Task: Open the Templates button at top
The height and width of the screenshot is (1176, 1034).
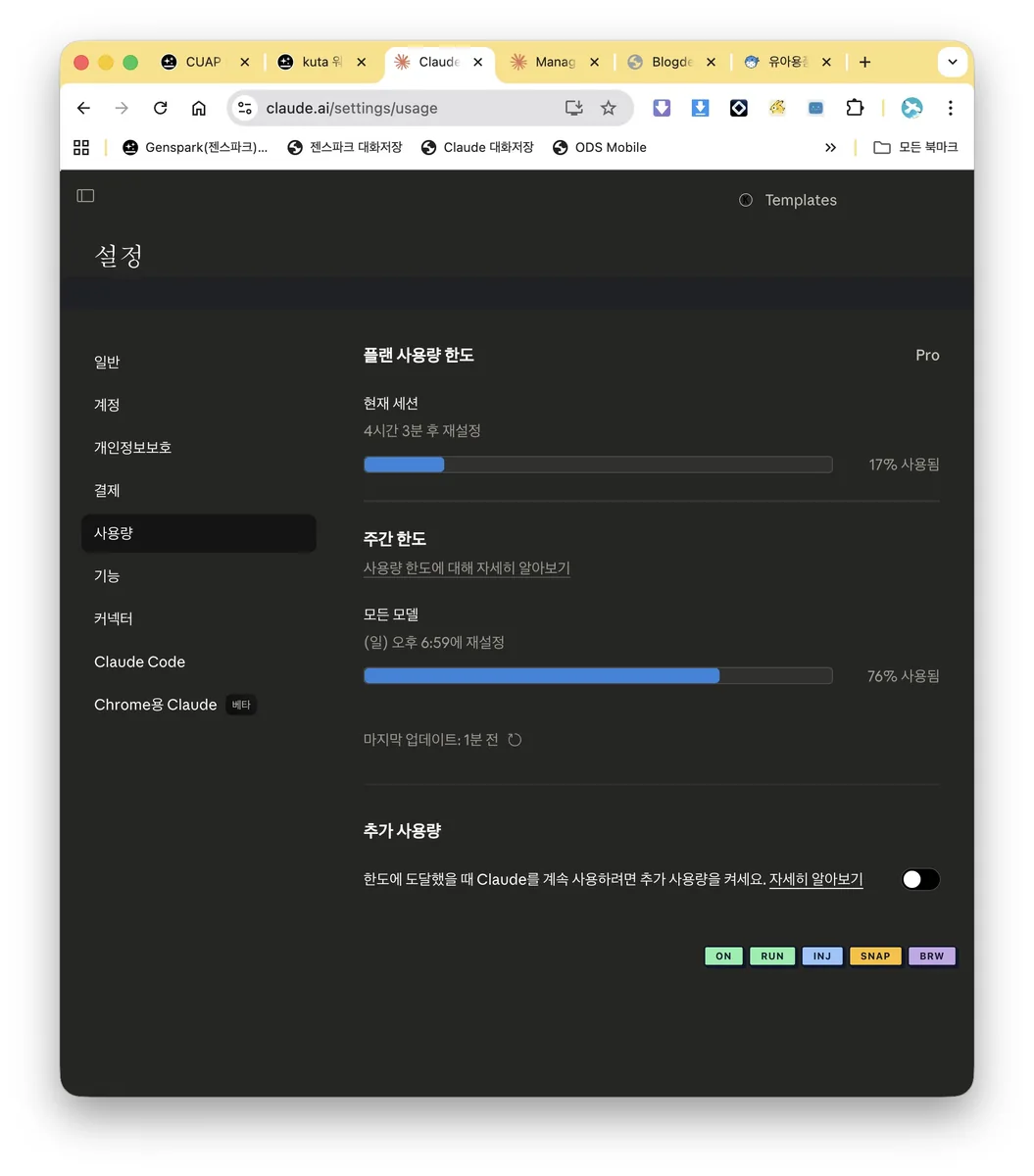Action: click(x=788, y=200)
